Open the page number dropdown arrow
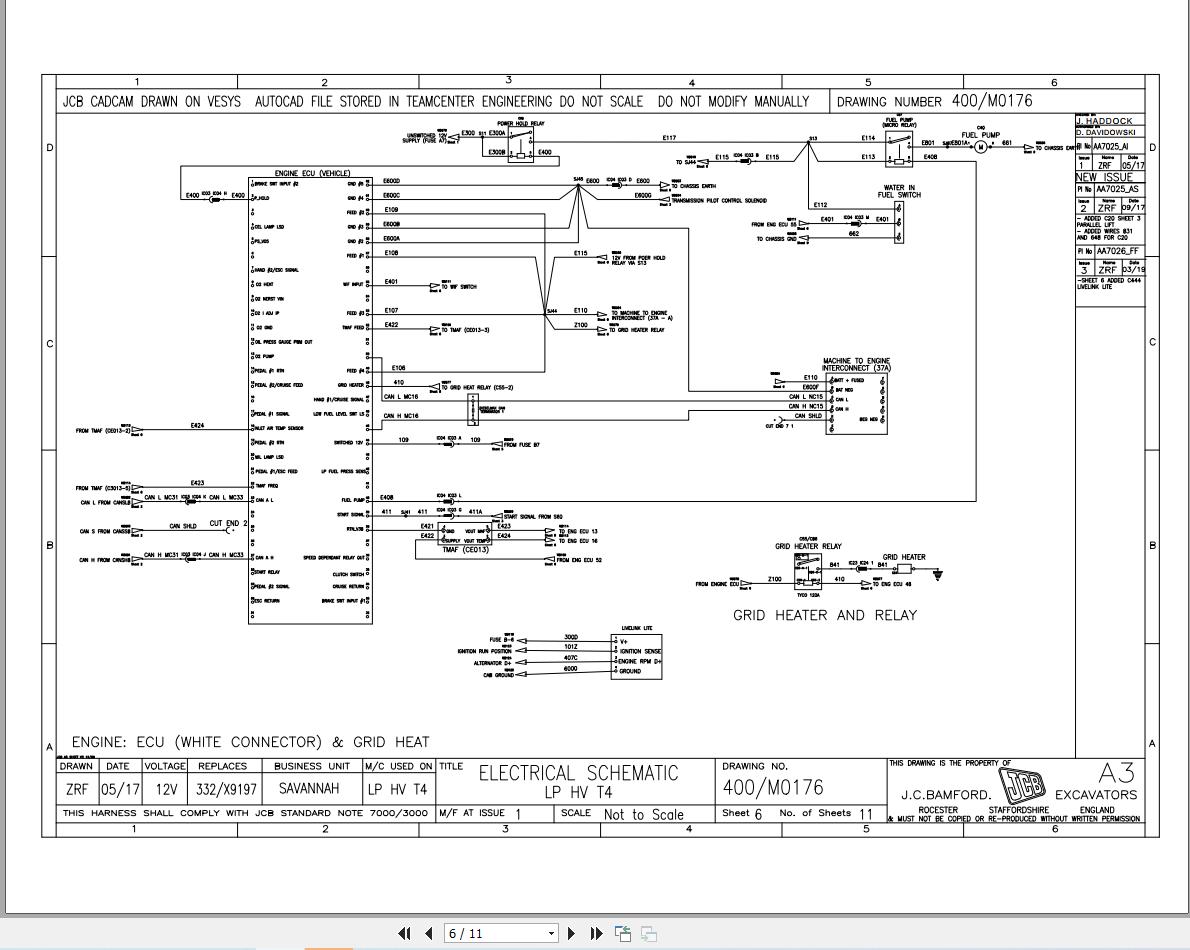Screen dimensions: 1190x950 [x=552, y=934]
